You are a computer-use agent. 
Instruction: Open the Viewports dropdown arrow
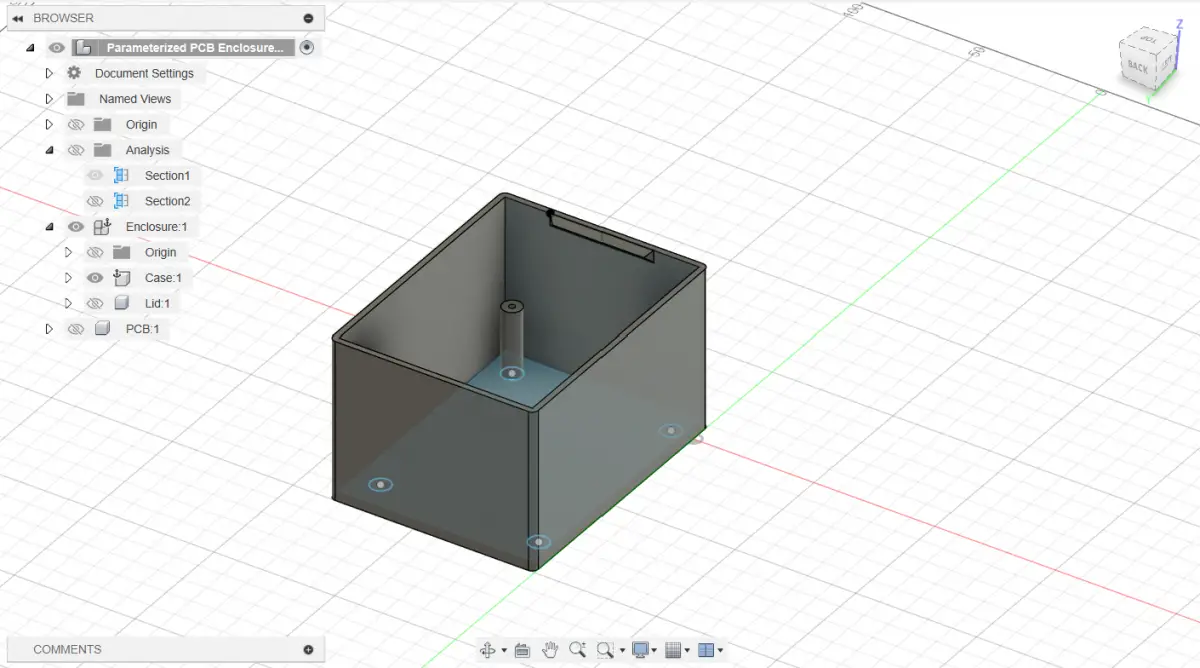pos(720,651)
